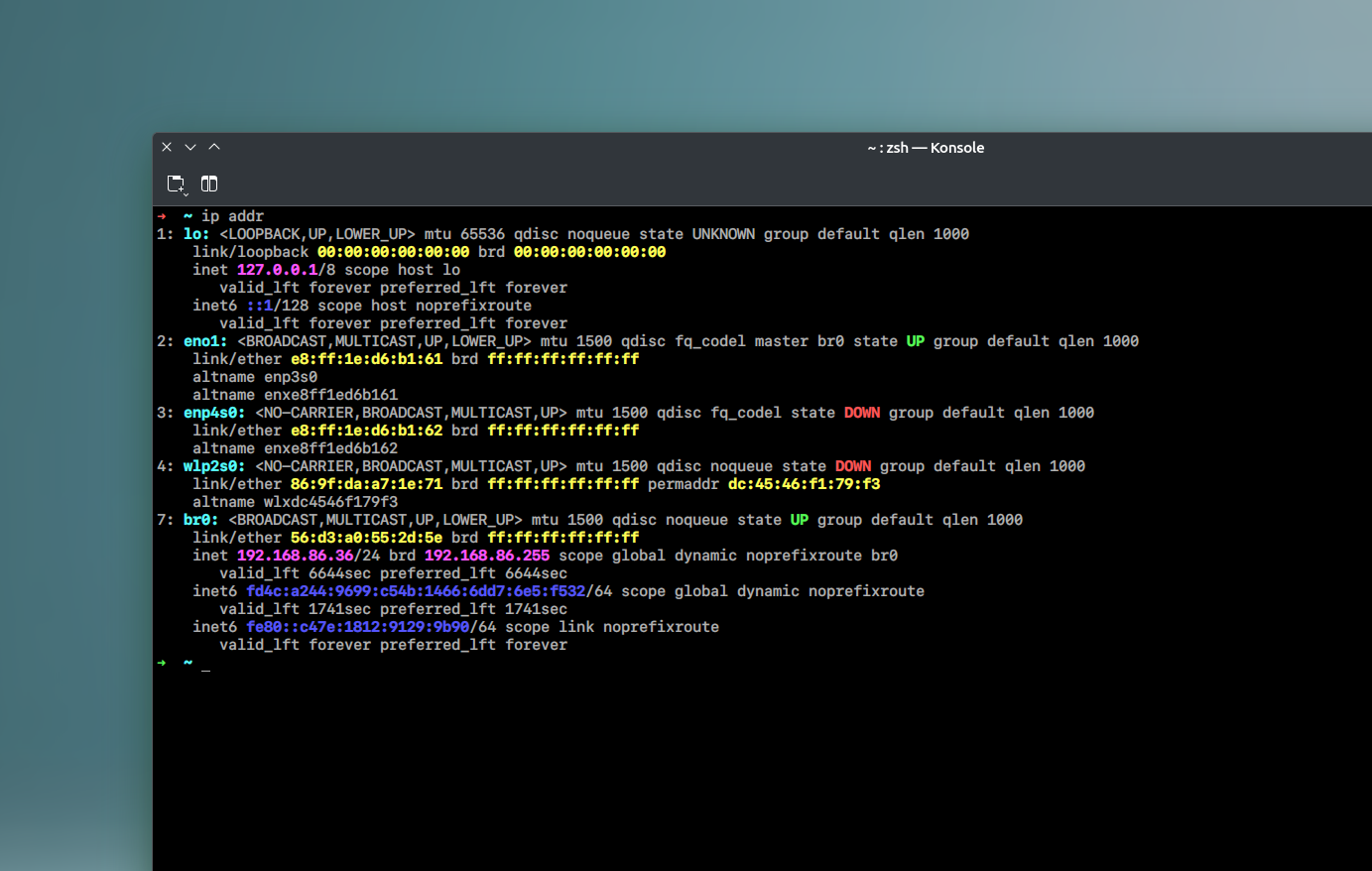This screenshot has width=1372, height=871.
Task: Click IPv6 address starting with fd4c:a244
Action: pyautogui.click(x=416, y=591)
